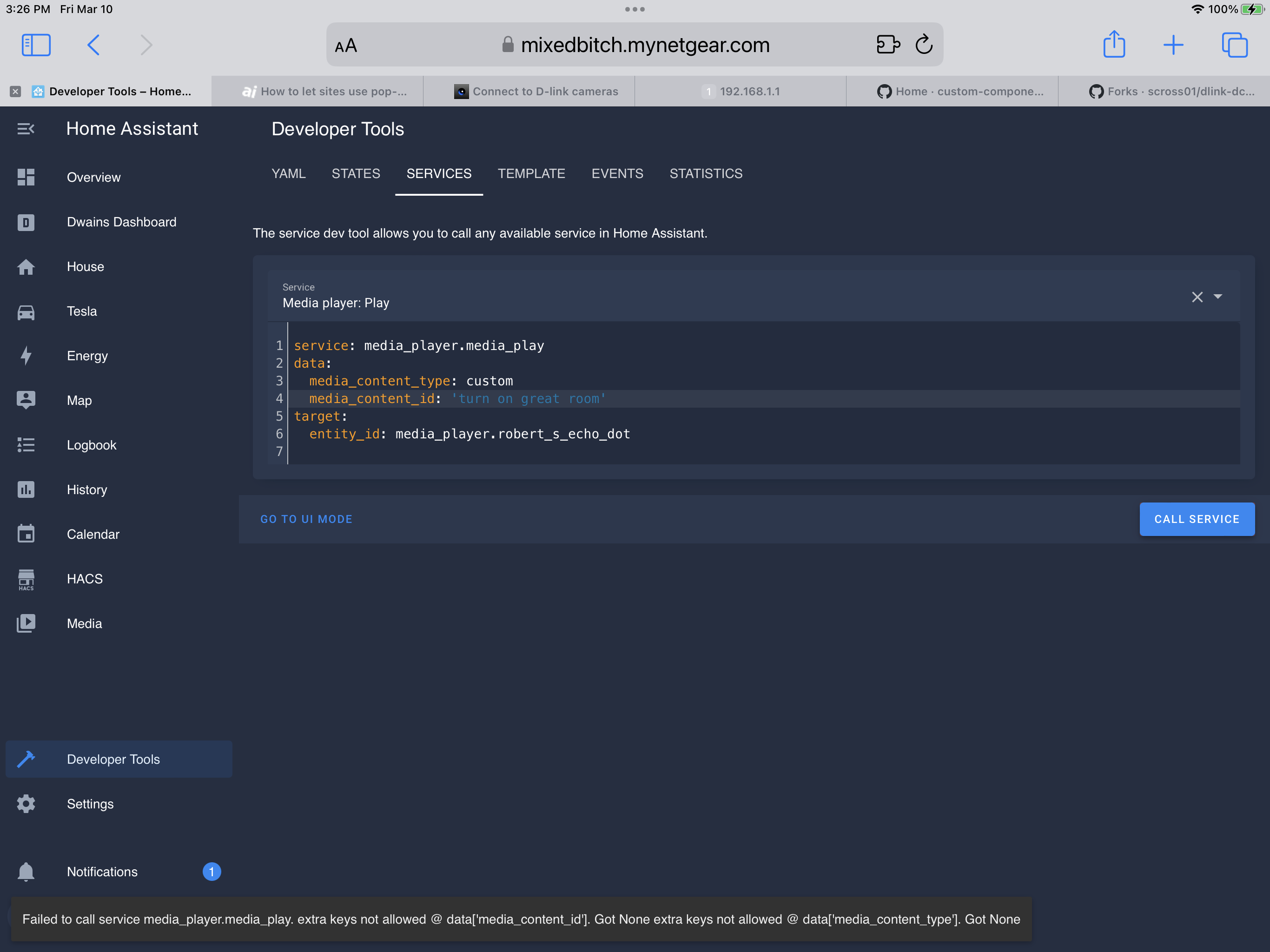Select the House icon in sidebar
Image resolution: width=1270 pixels, height=952 pixels.
26,266
